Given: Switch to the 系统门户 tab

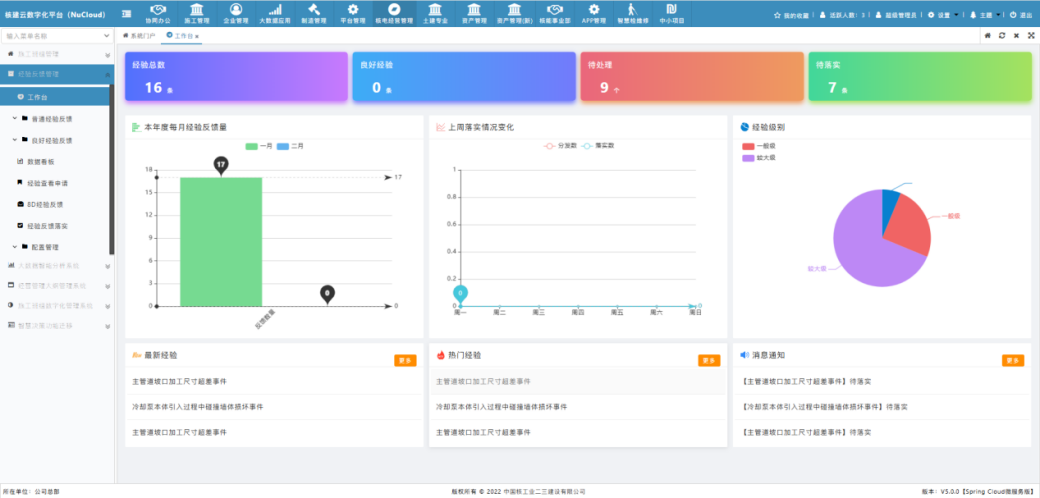Looking at the screenshot, I should point(138,35).
